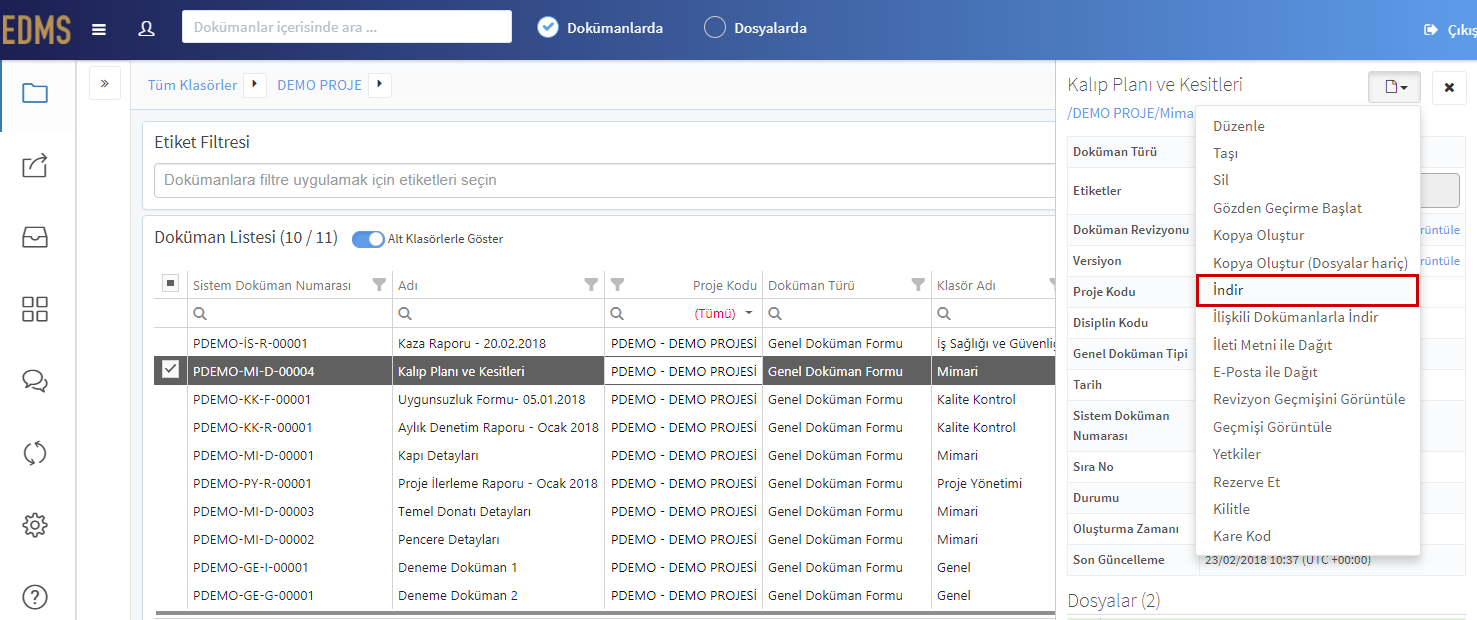This screenshot has width=1477, height=620.
Task: Click the document search input field
Action: [x=347, y=27]
